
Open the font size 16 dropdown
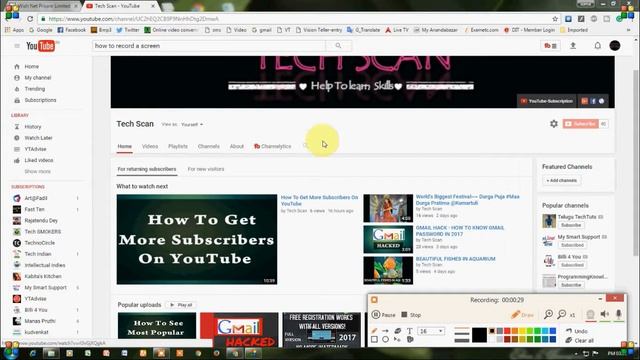(x=431, y=331)
